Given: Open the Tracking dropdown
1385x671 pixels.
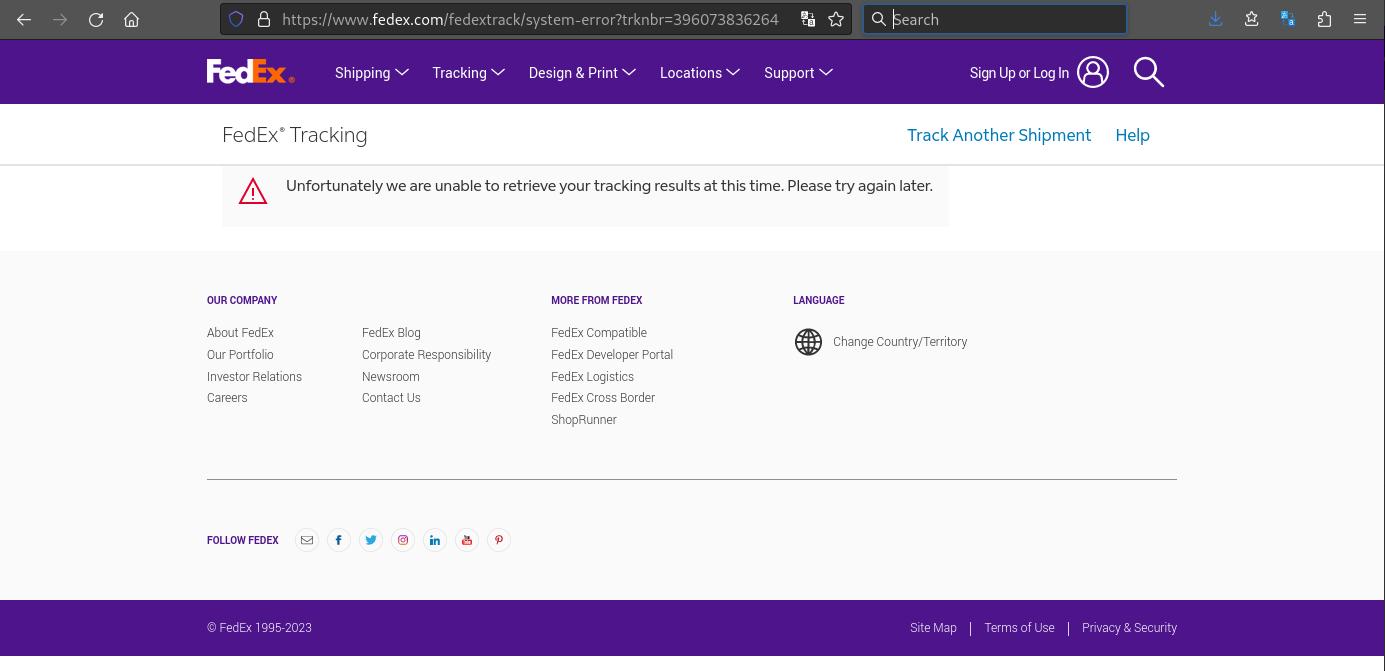Looking at the screenshot, I should point(498,72).
